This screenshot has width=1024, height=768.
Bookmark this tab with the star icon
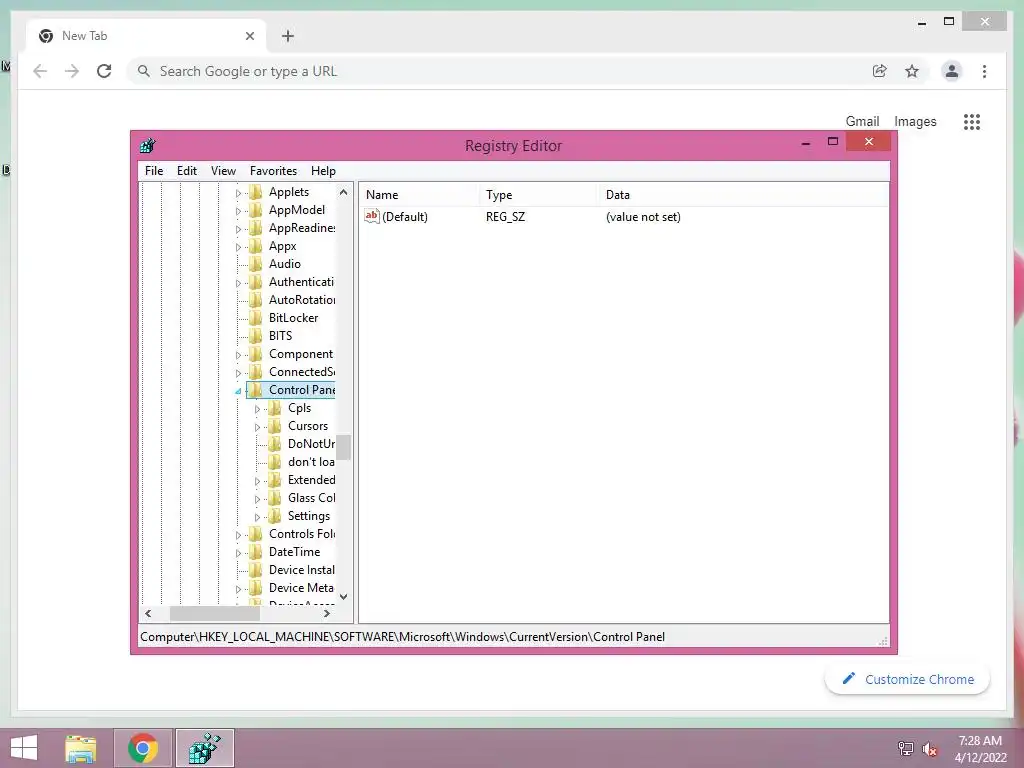(912, 71)
